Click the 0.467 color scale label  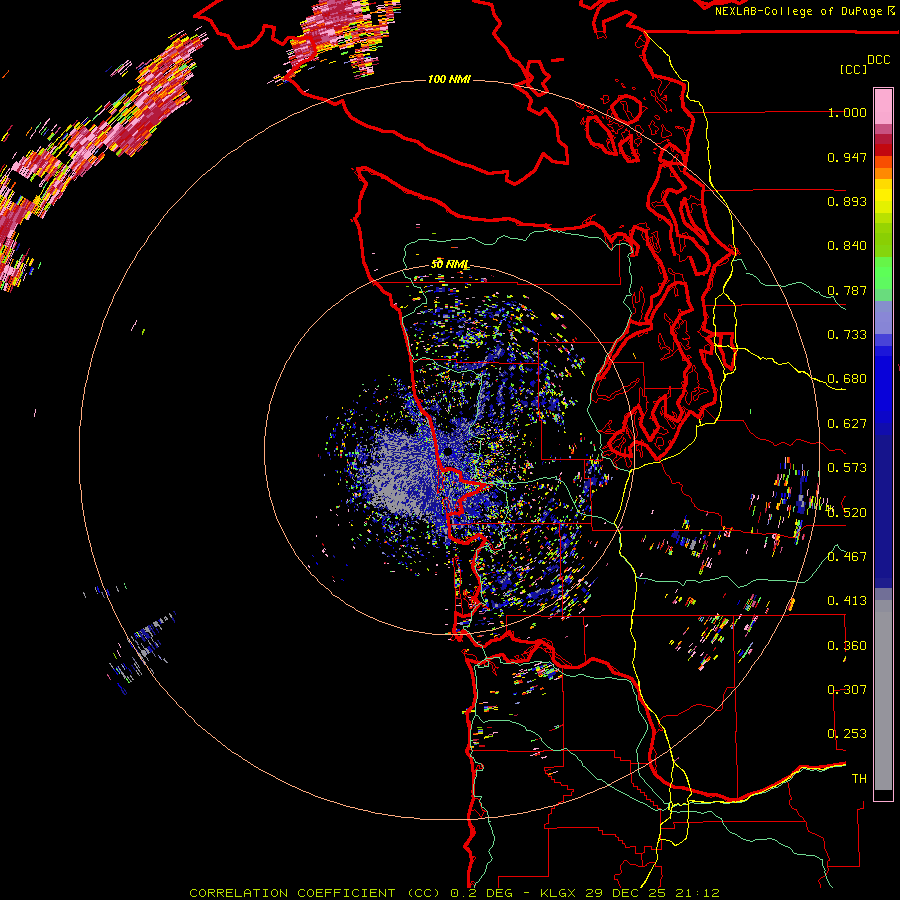pyautogui.click(x=847, y=556)
